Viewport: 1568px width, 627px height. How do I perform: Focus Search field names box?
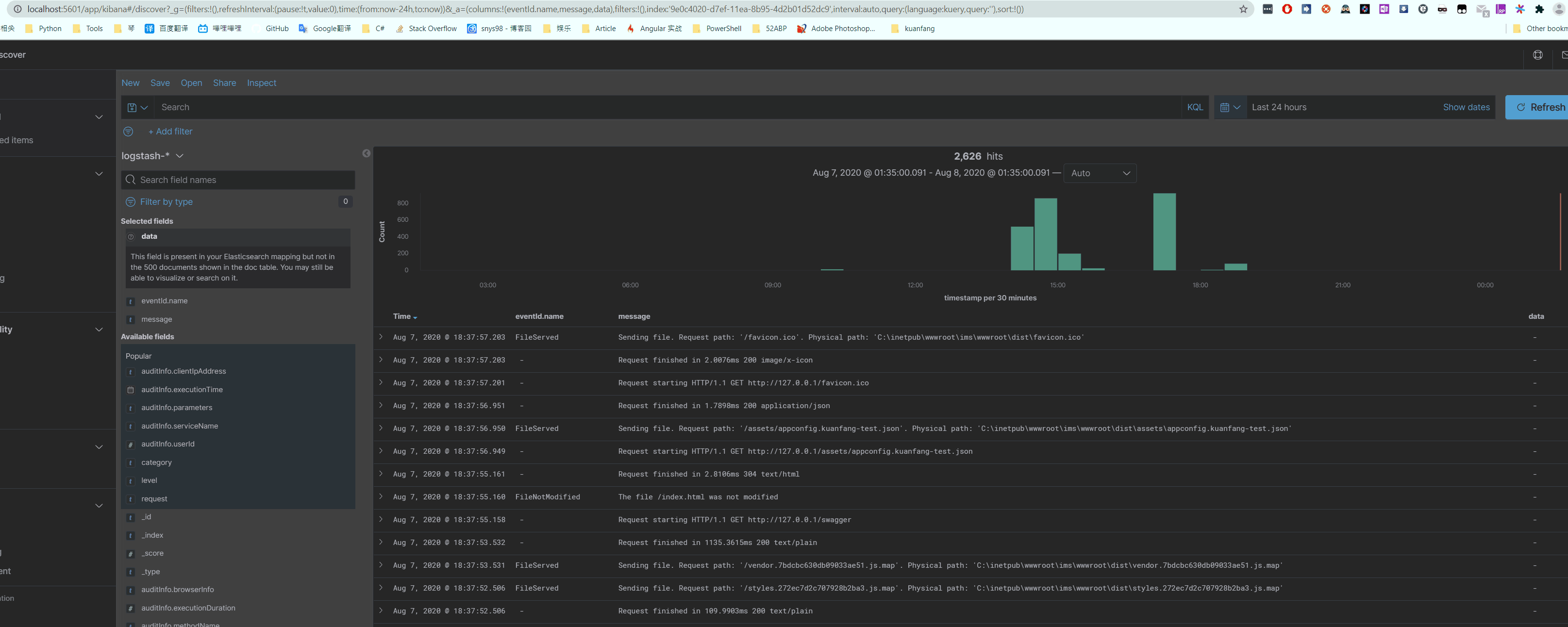point(238,180)
